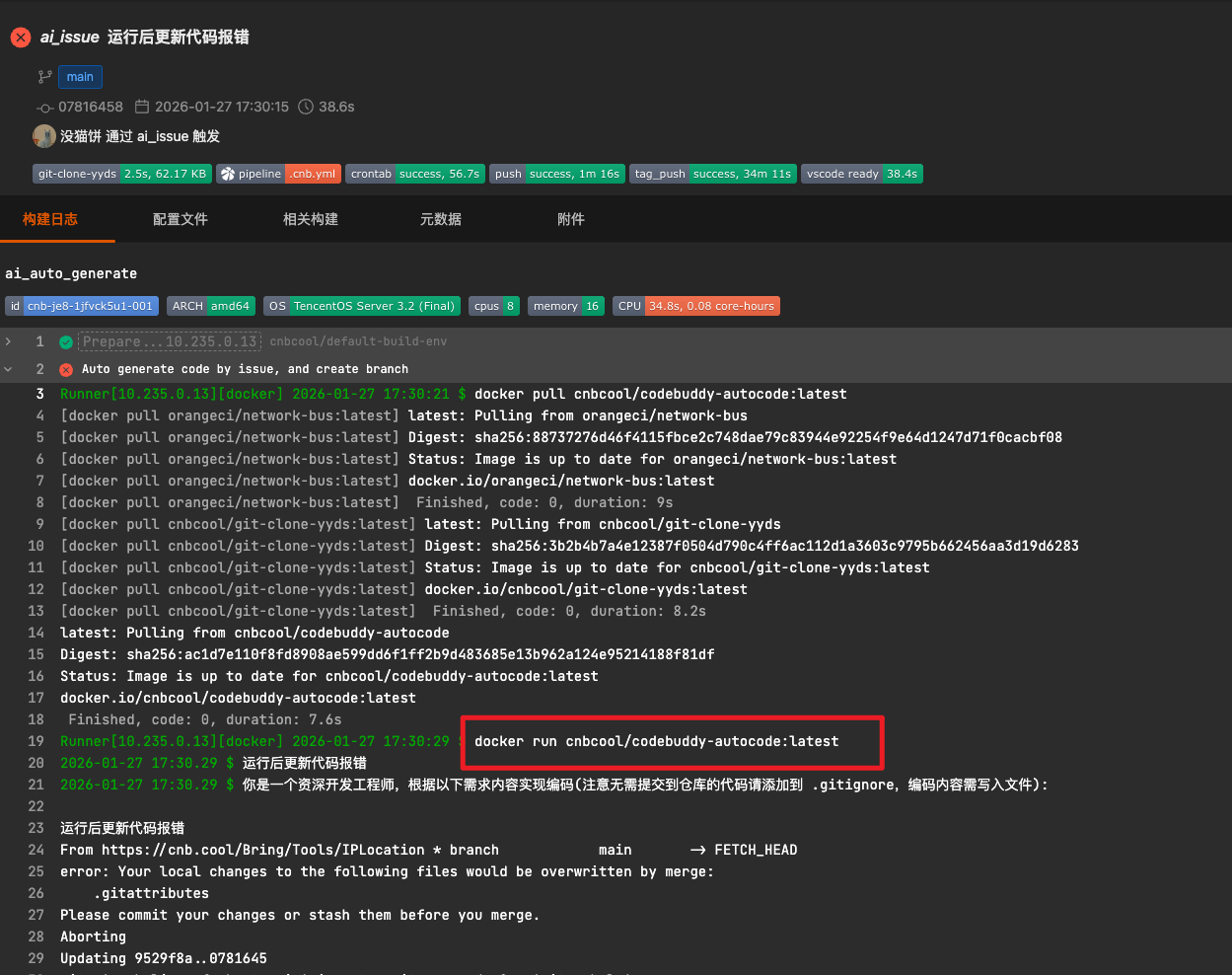
Task: Click the git-clone-yyds badge
Action: click(x=122, y=174)
